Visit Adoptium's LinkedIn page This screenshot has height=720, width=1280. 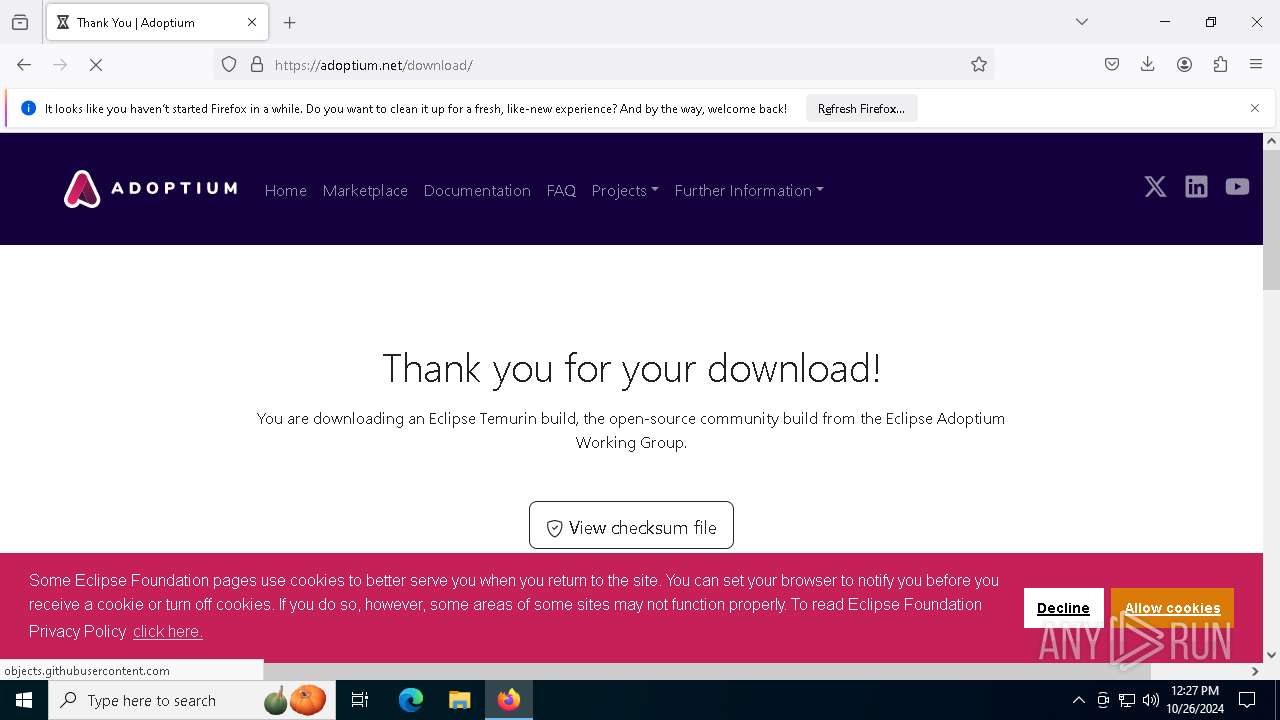1196,187
